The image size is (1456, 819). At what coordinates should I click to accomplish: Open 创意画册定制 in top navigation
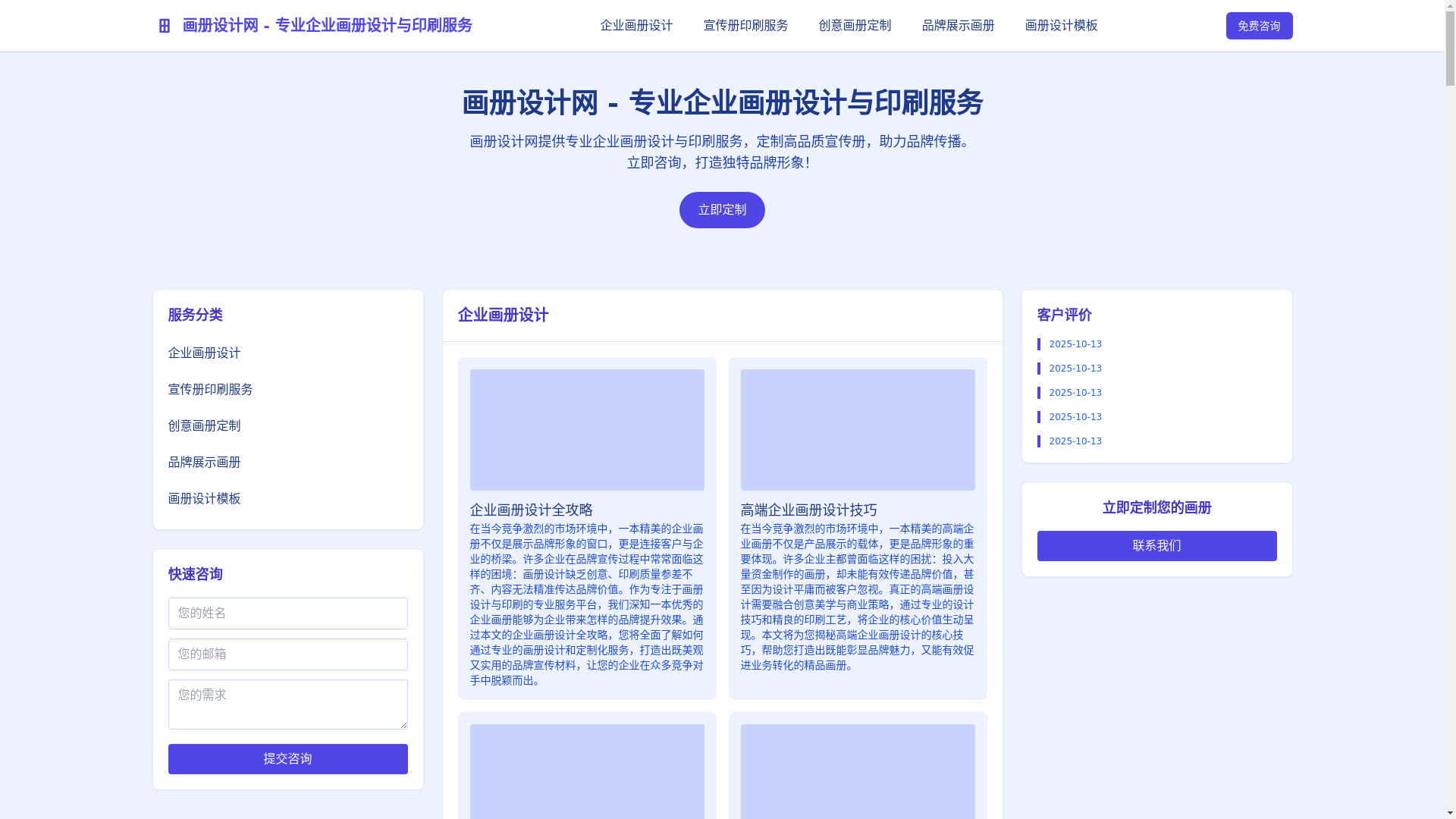855,26
